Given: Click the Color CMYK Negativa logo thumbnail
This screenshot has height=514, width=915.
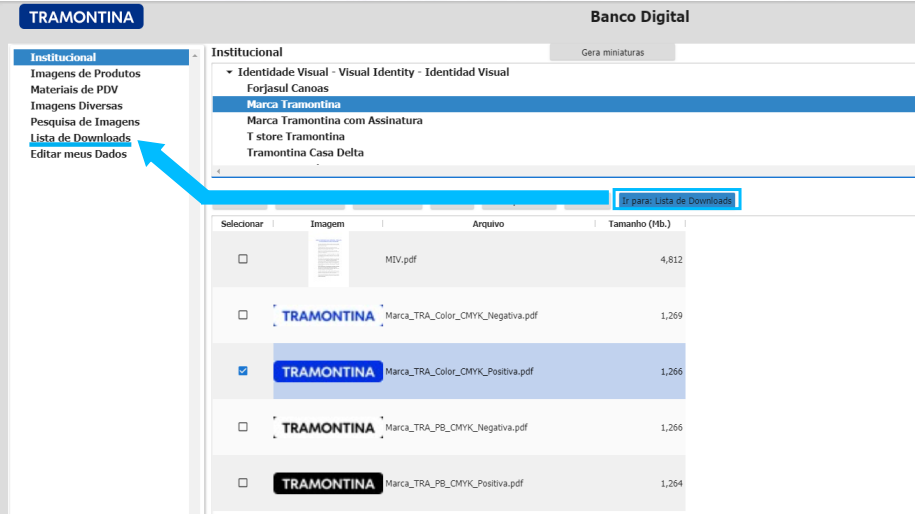Looking at the screenshot, I should 328,316.
